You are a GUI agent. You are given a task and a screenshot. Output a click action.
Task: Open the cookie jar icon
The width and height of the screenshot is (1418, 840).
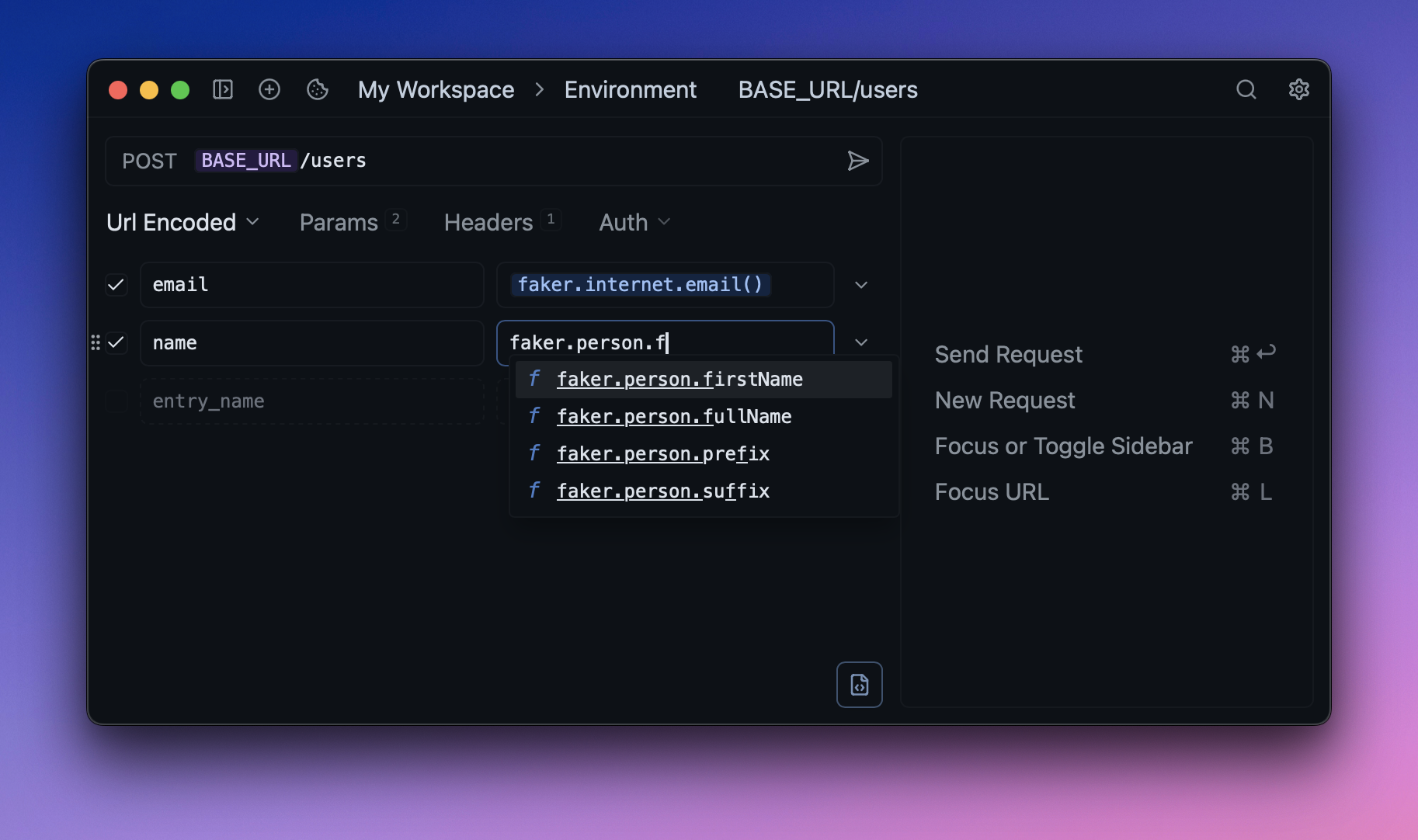[318, 90]
